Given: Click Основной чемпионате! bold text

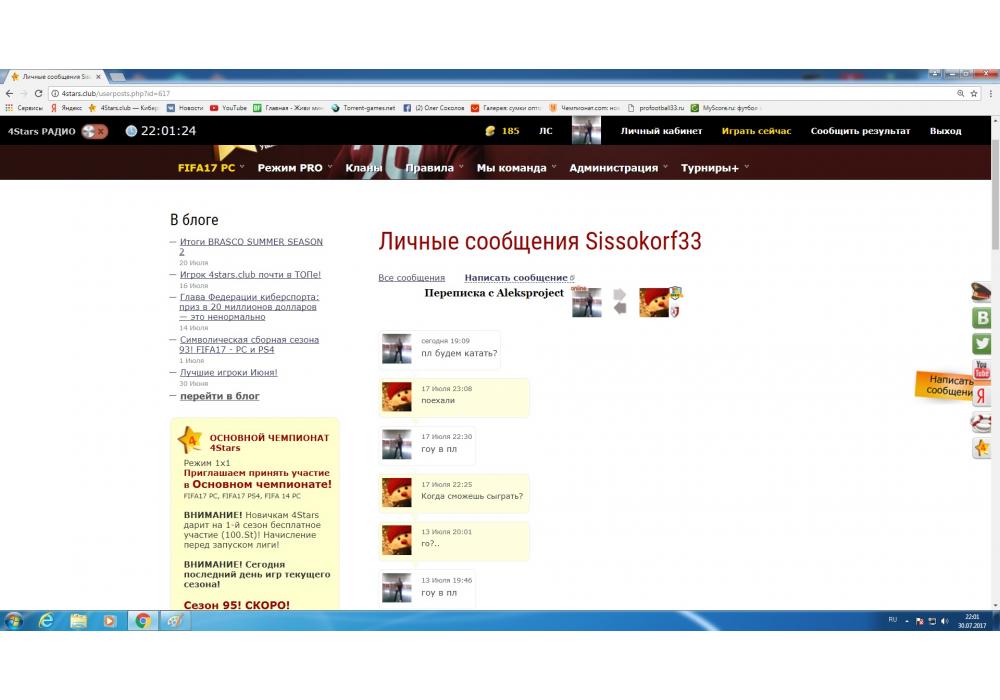Looking at the screenshot, I should point(262,484).
